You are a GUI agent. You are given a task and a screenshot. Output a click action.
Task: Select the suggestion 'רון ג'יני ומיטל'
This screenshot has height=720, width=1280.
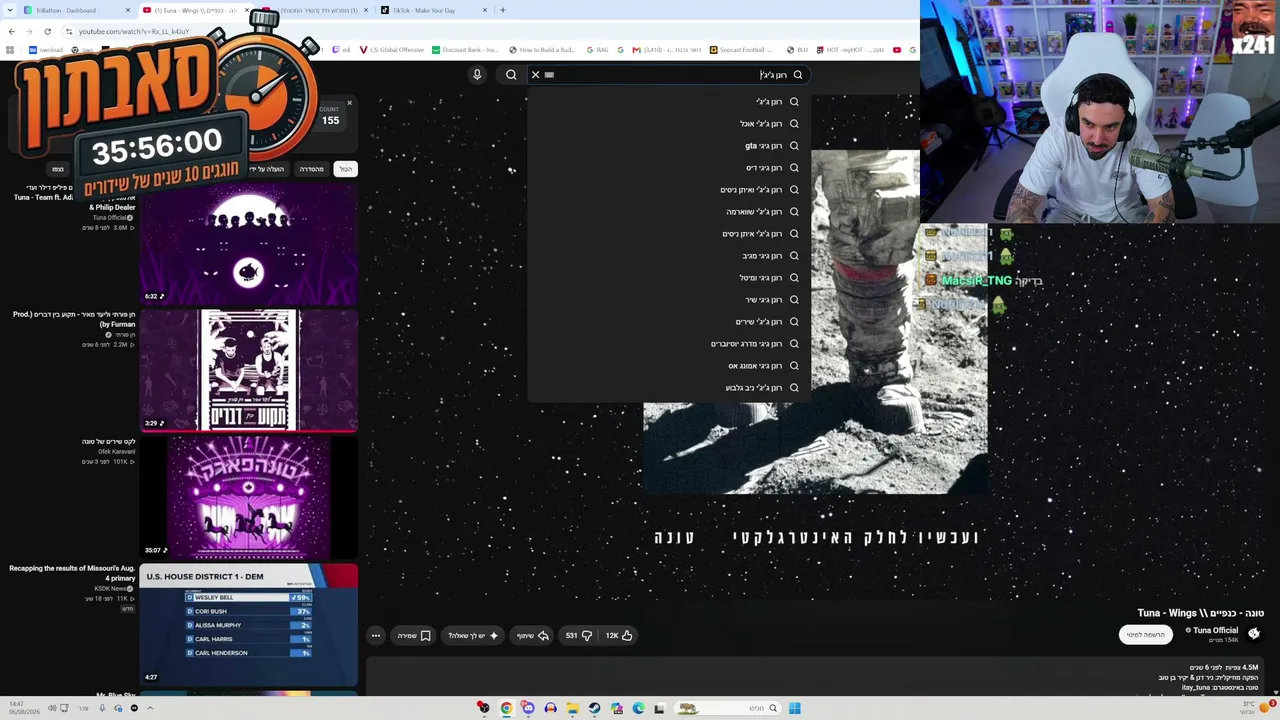coord(668,278)
